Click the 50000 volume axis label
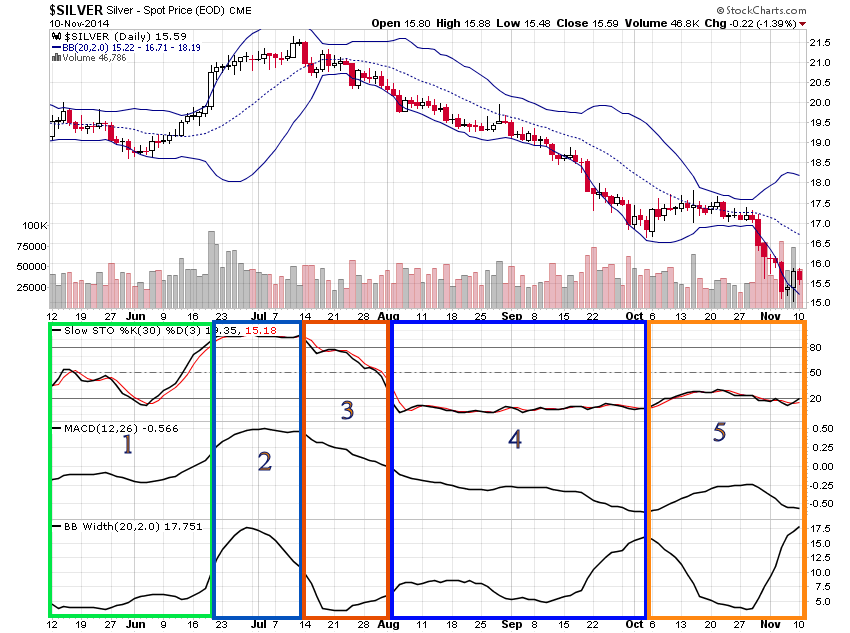The image size is (850, 633). pos(32,266)
